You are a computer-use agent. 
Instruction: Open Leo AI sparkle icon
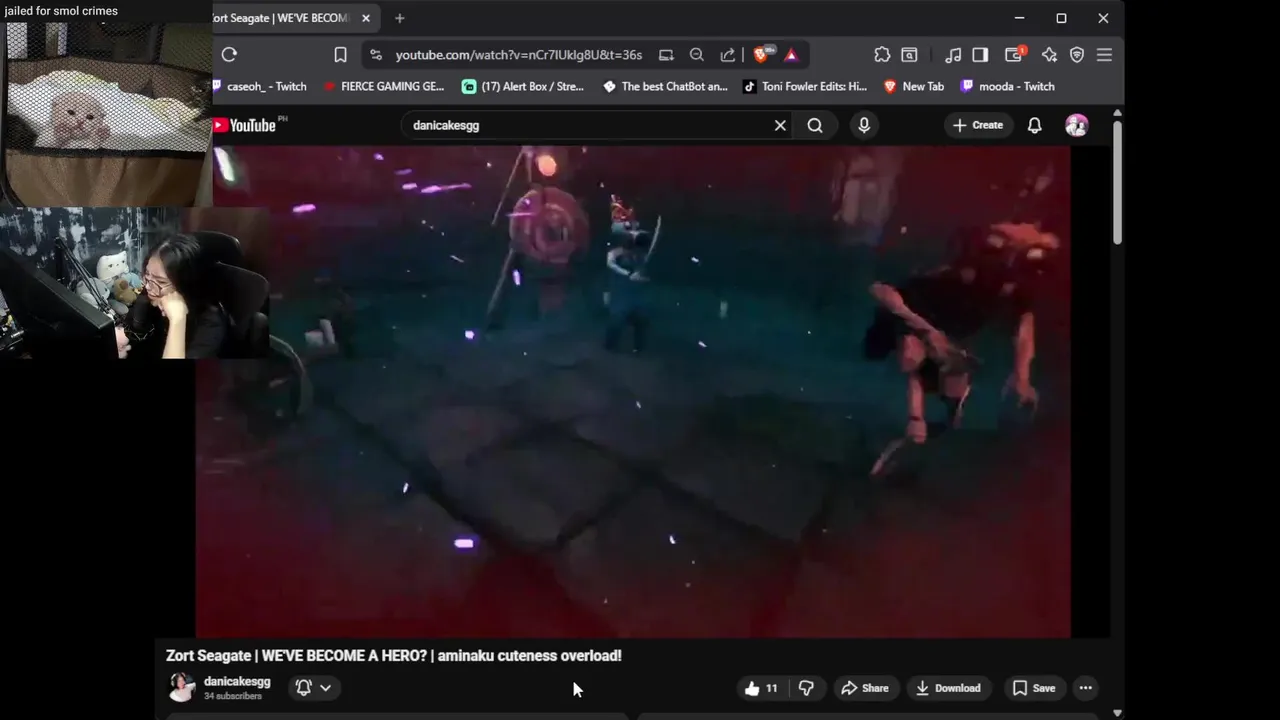tap(1049, 55)
